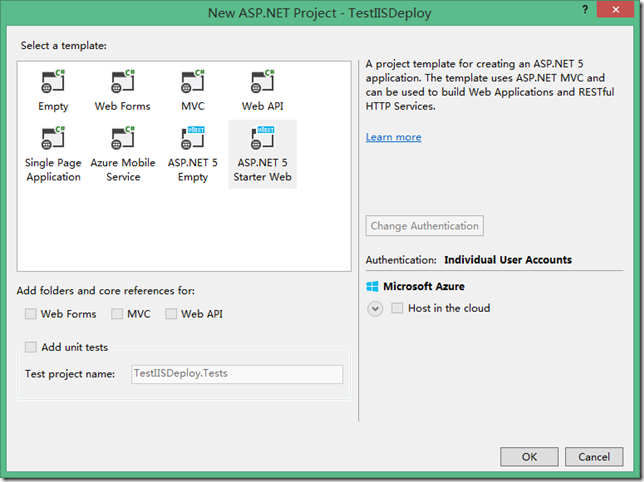Check the Host in the cloud option

pyautogui.click(x=398, y=308)
